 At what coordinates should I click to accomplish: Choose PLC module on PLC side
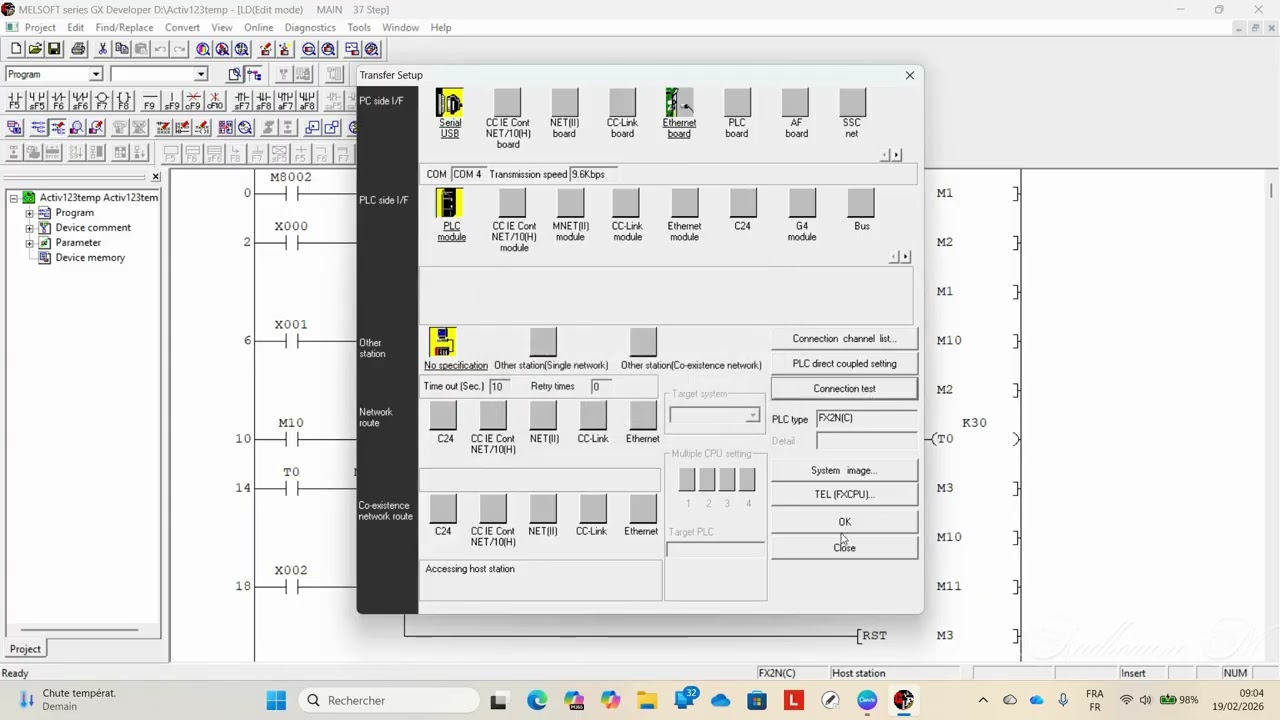[450, 203]
